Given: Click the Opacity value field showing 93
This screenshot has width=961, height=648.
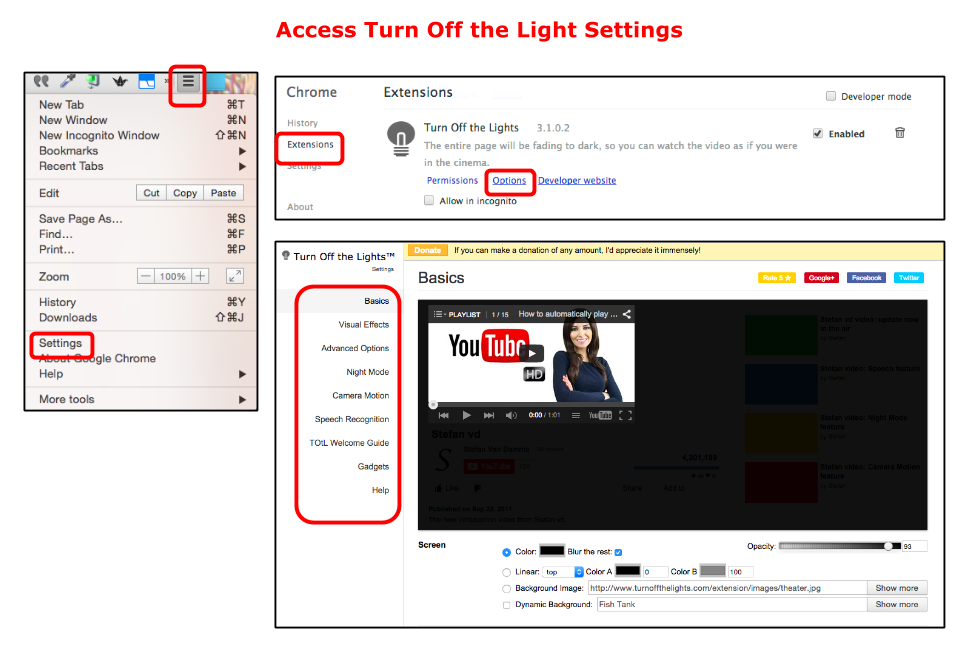Looking at the screenshot, I should tap(914, 546).
